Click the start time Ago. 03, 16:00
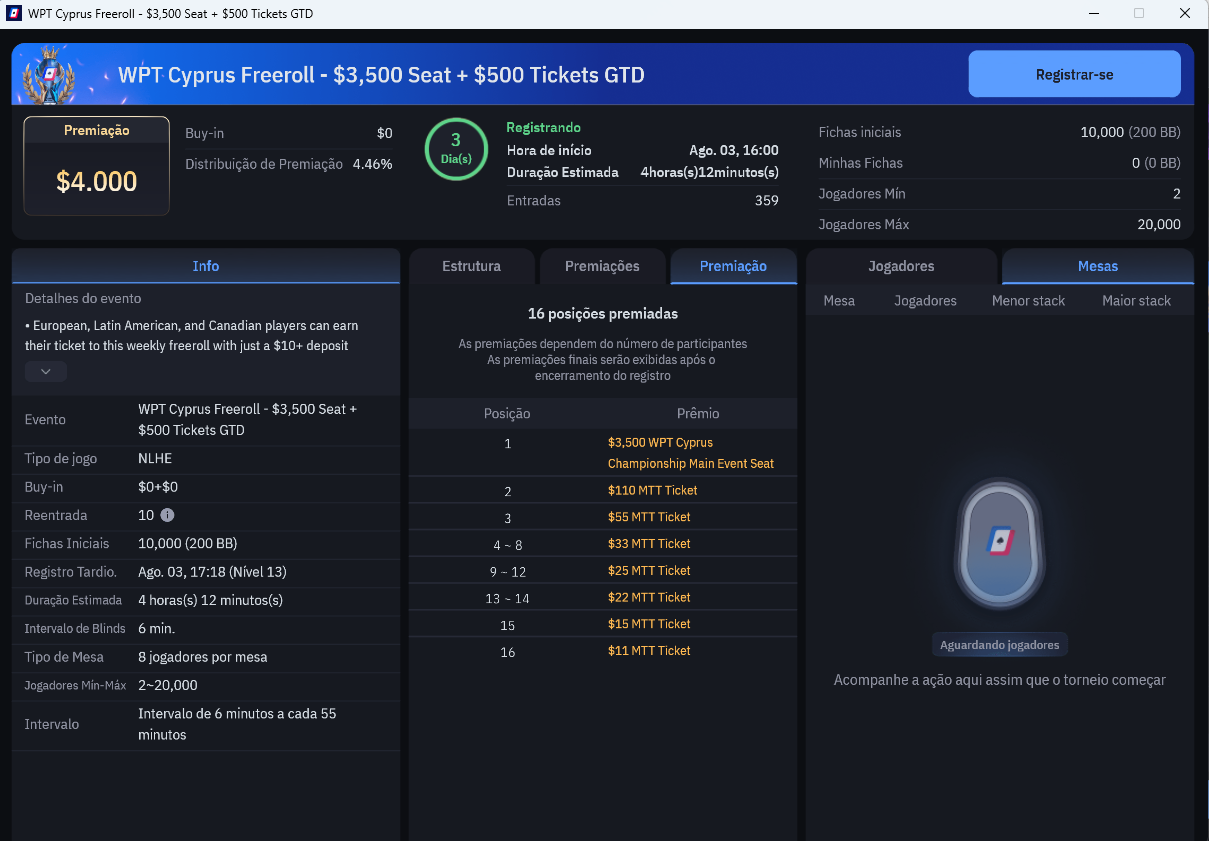Viewport: 1209px width, 841px height. coord(734,150)
